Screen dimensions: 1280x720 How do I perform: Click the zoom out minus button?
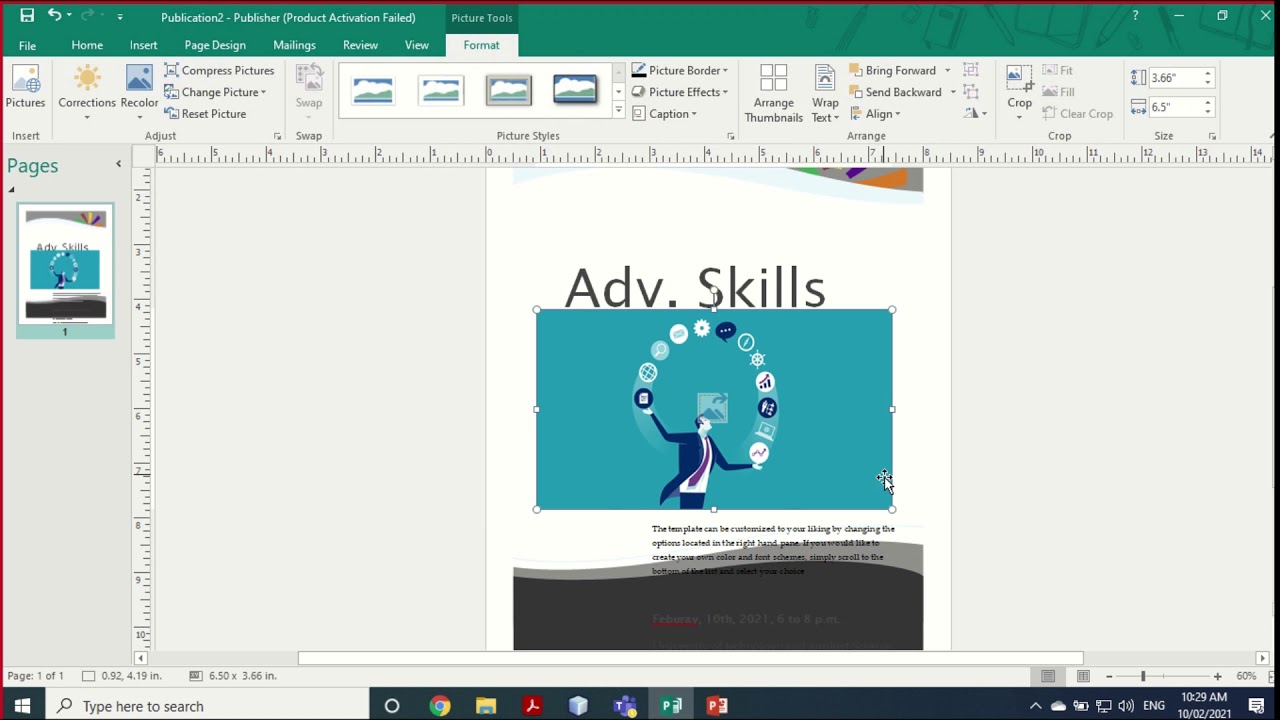pos(1109,676)
